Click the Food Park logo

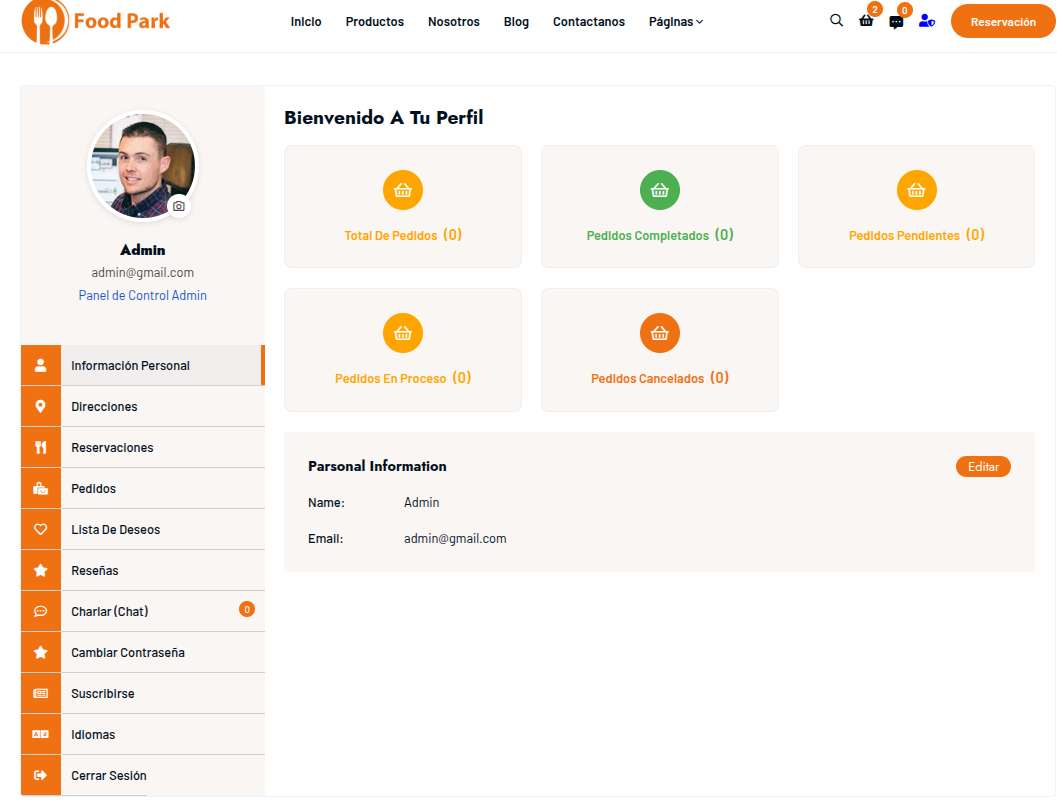[x=96, y=21]
